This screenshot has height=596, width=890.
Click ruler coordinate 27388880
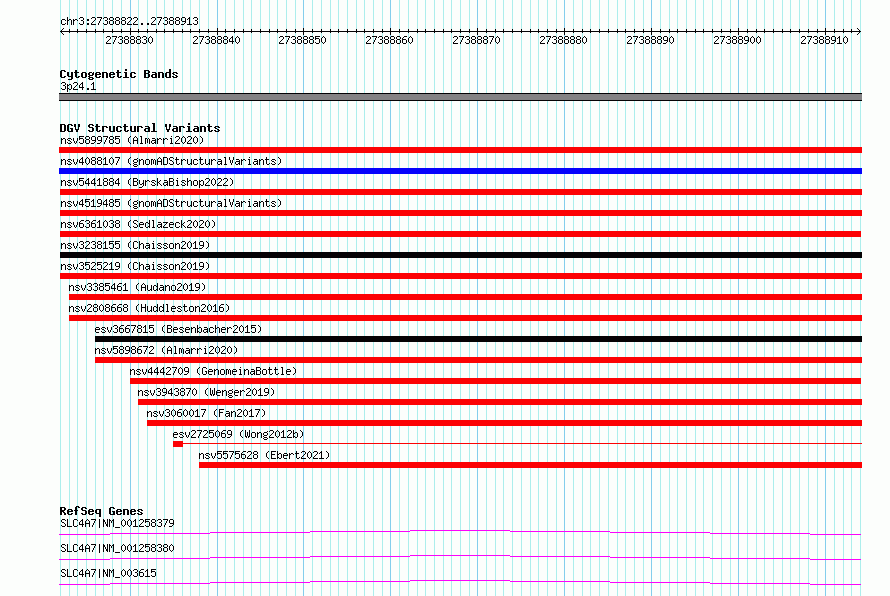563,40
